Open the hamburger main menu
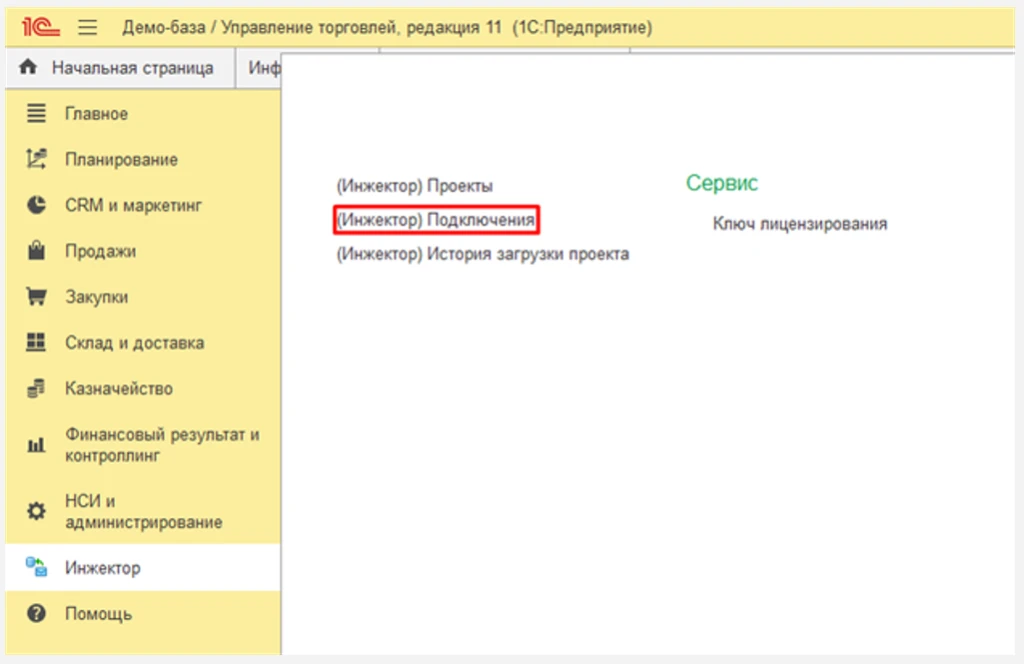Viewport: 1024px width, 664px height. tap(88, 27)
